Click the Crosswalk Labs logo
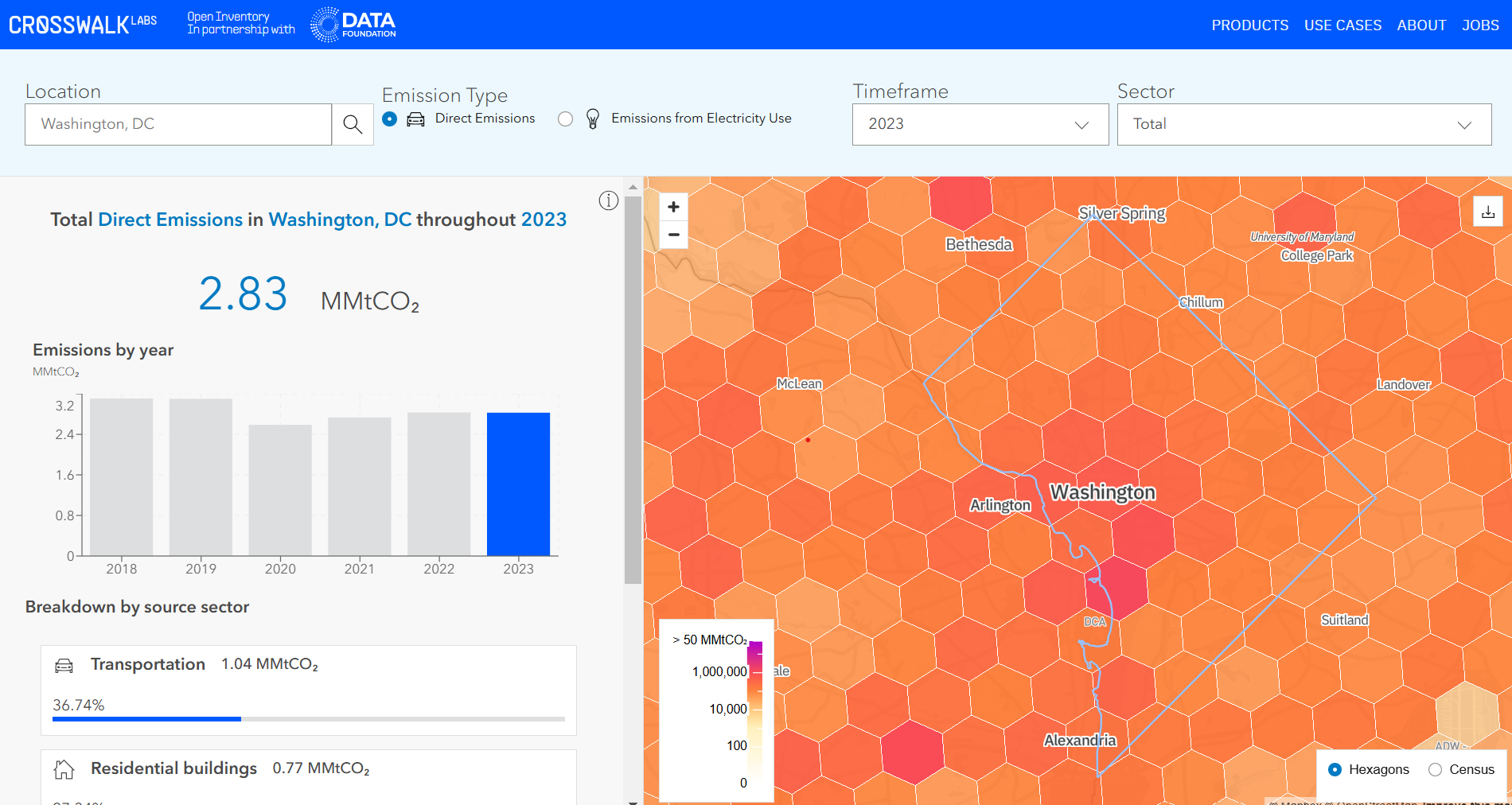The image size is (1512, 805). pos(83,24)
